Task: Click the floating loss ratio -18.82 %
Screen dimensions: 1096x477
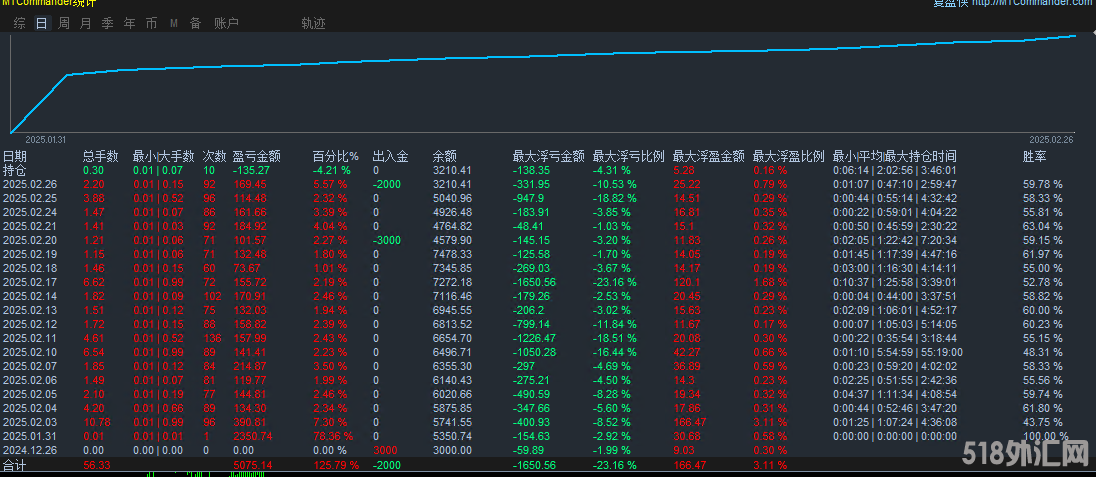Action: 614,198
